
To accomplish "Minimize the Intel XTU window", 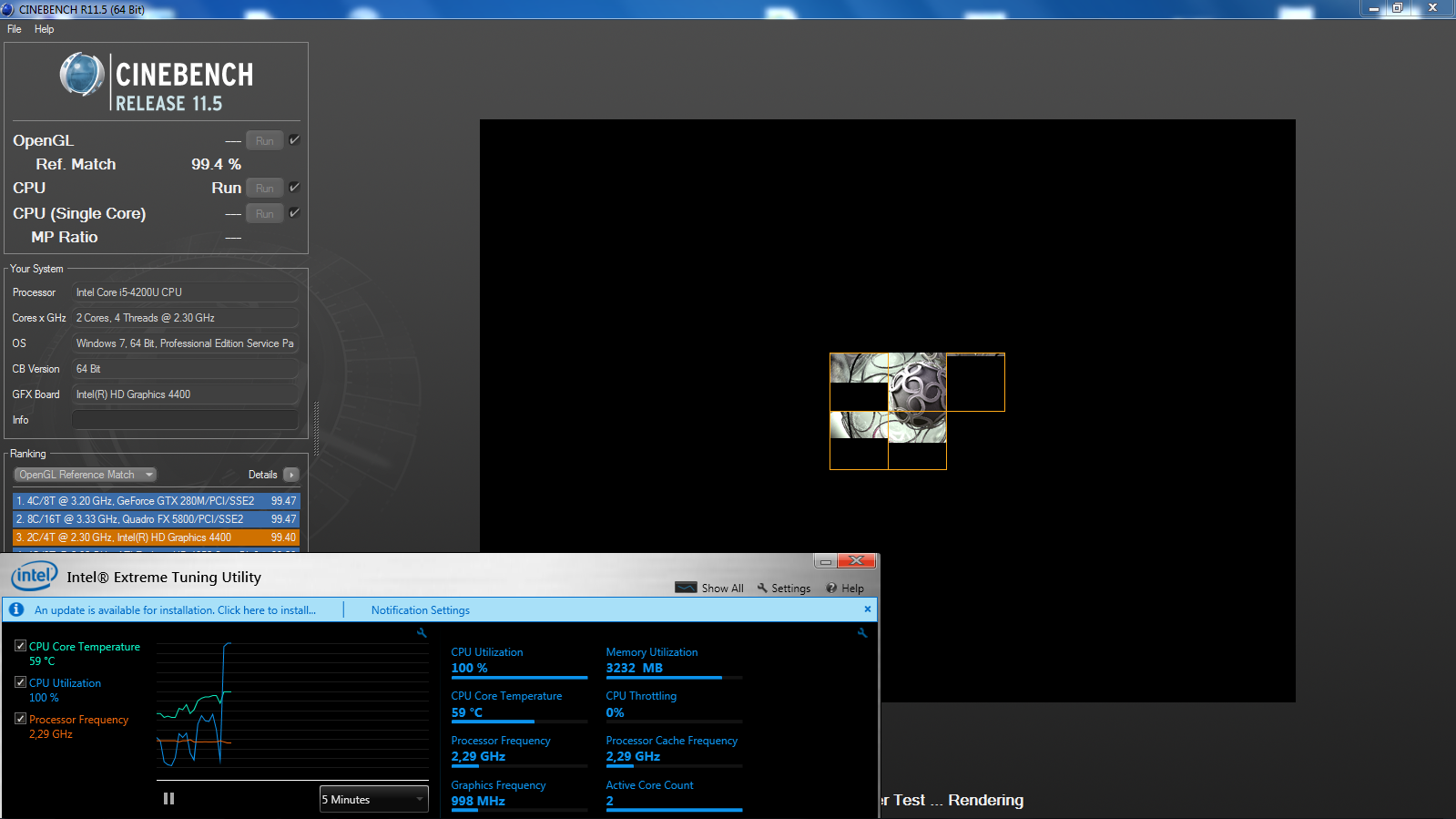I will point(825,561).
